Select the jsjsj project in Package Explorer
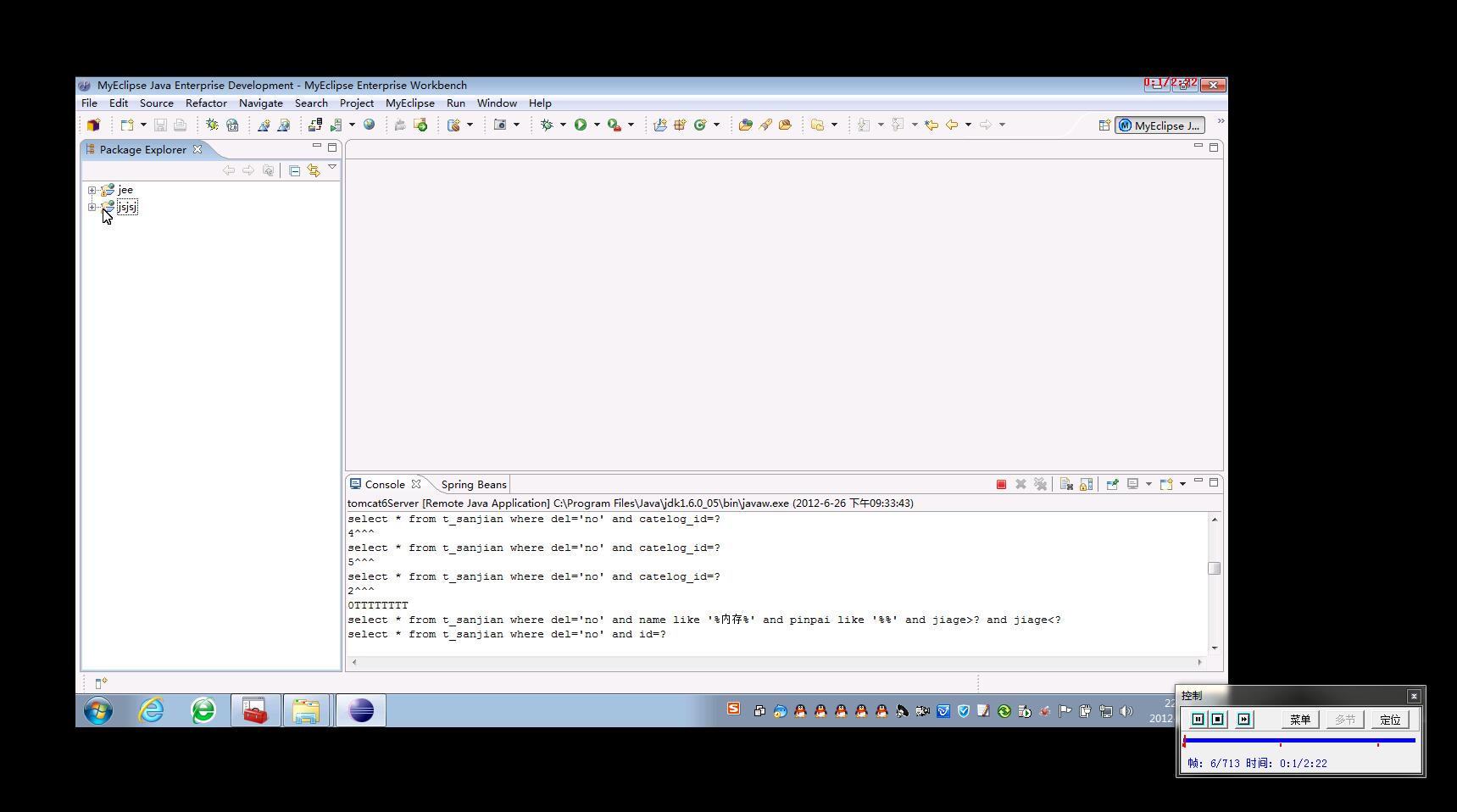This screenshot has height=812, width=1457. [x=127, y=207]
